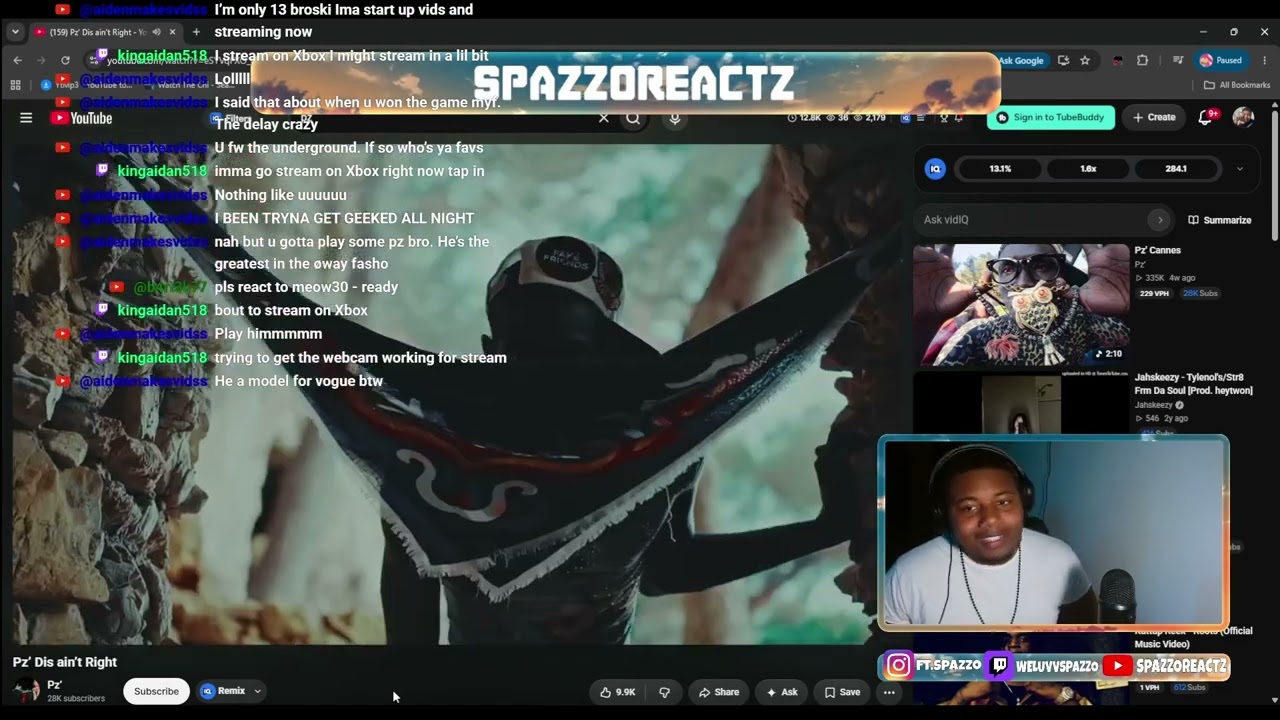Close the Pz' Dis ain't Right tab

pyautogui.click(x=172, y=32)
